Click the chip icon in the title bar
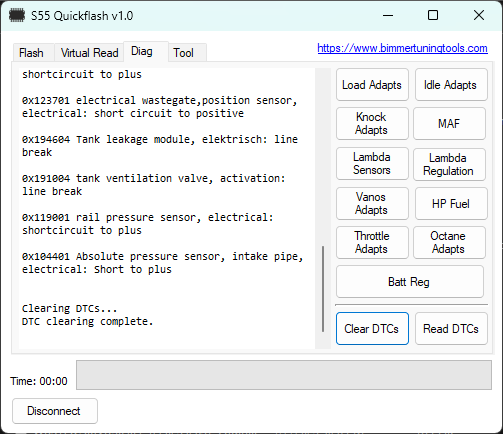The height and width of the screenshot is (434, 503). 16,15
